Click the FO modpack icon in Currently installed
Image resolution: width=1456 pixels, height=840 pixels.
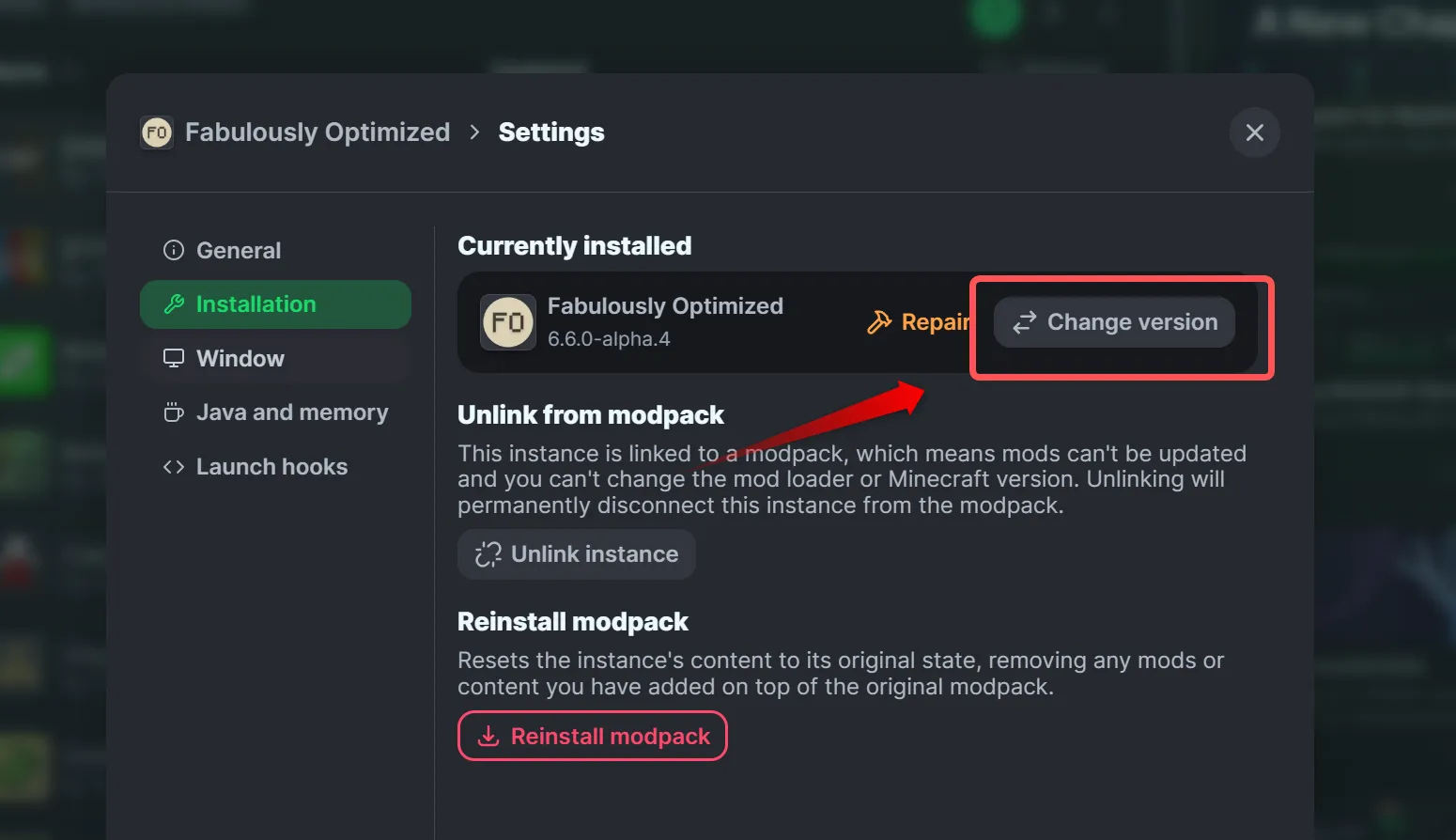[x=508, y=322]
